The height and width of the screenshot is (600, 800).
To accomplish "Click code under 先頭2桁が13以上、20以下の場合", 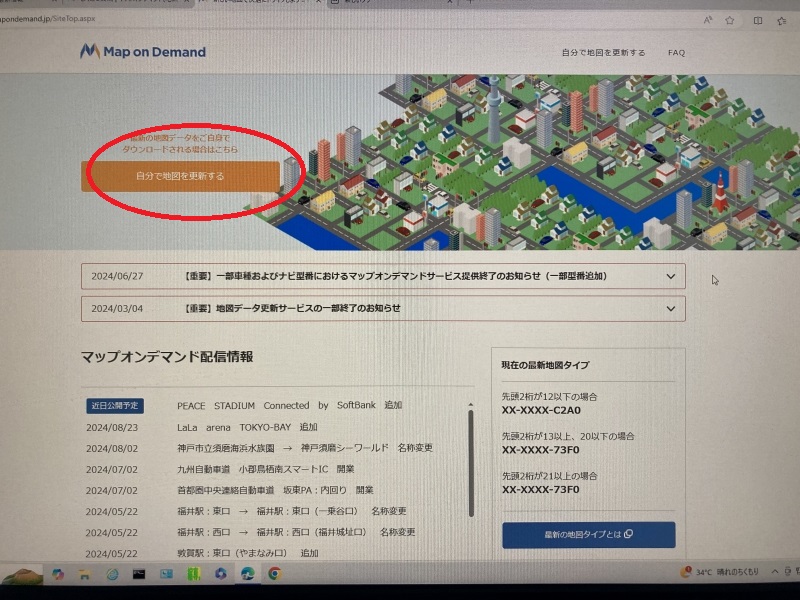I will (x=540, y=450).
